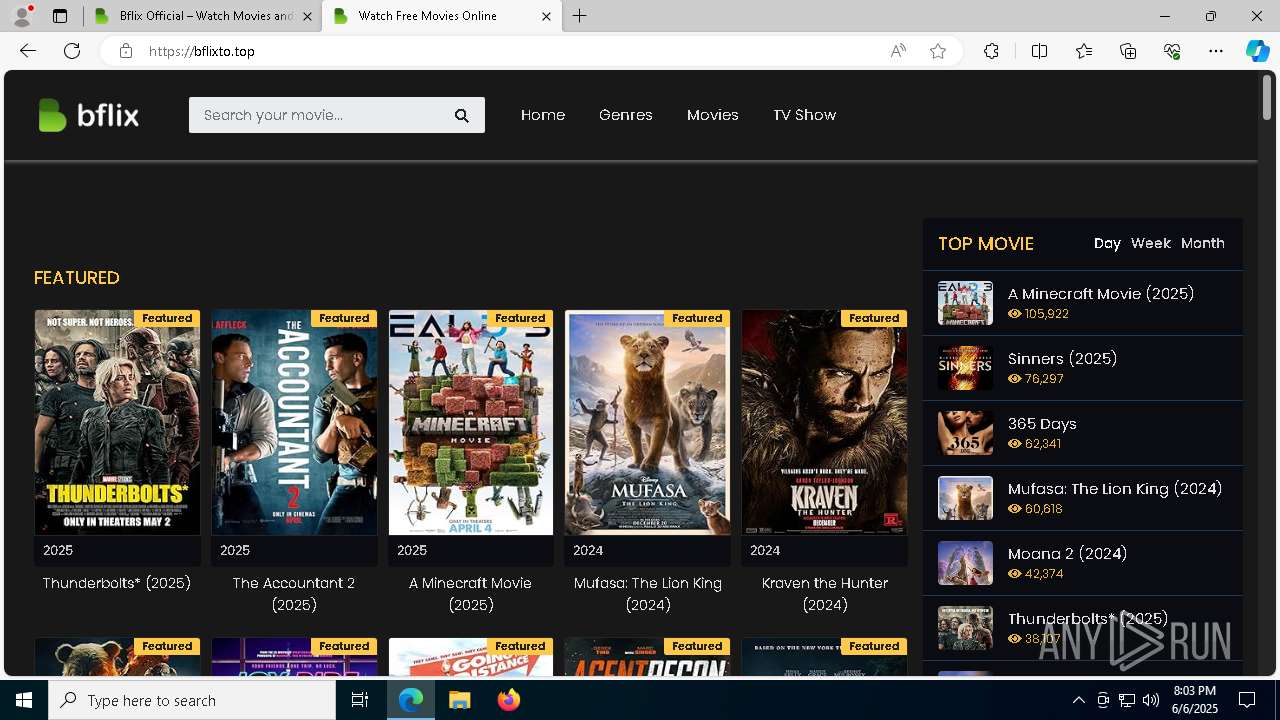Open the network tray icon
This screenshot has height=720, width=1280.
(1127, 700)
